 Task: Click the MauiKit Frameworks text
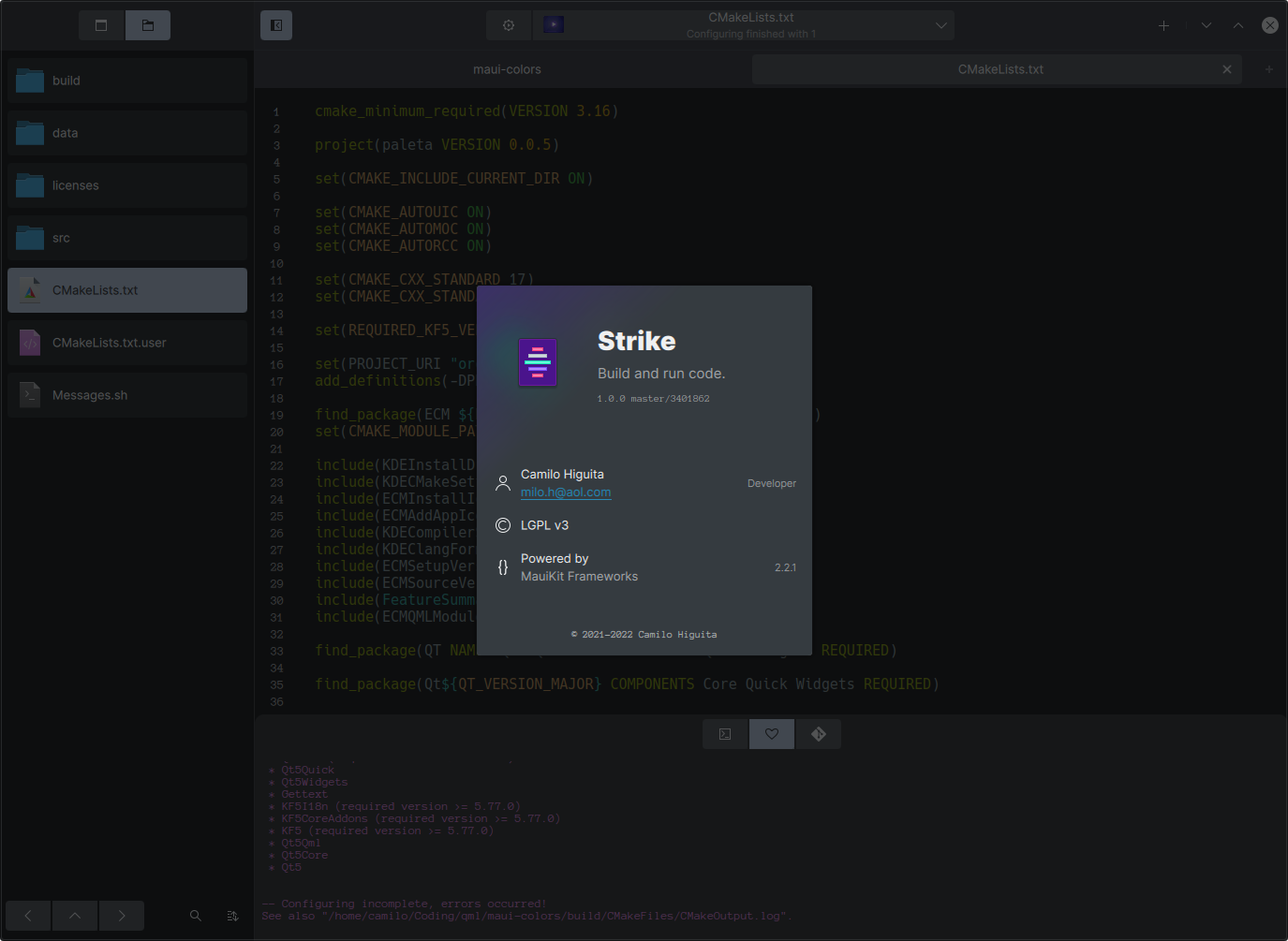579,577
